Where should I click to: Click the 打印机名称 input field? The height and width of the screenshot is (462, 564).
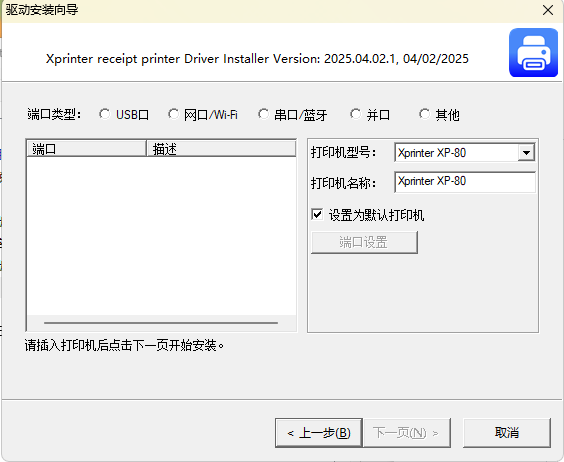click(x=465, y=182)
